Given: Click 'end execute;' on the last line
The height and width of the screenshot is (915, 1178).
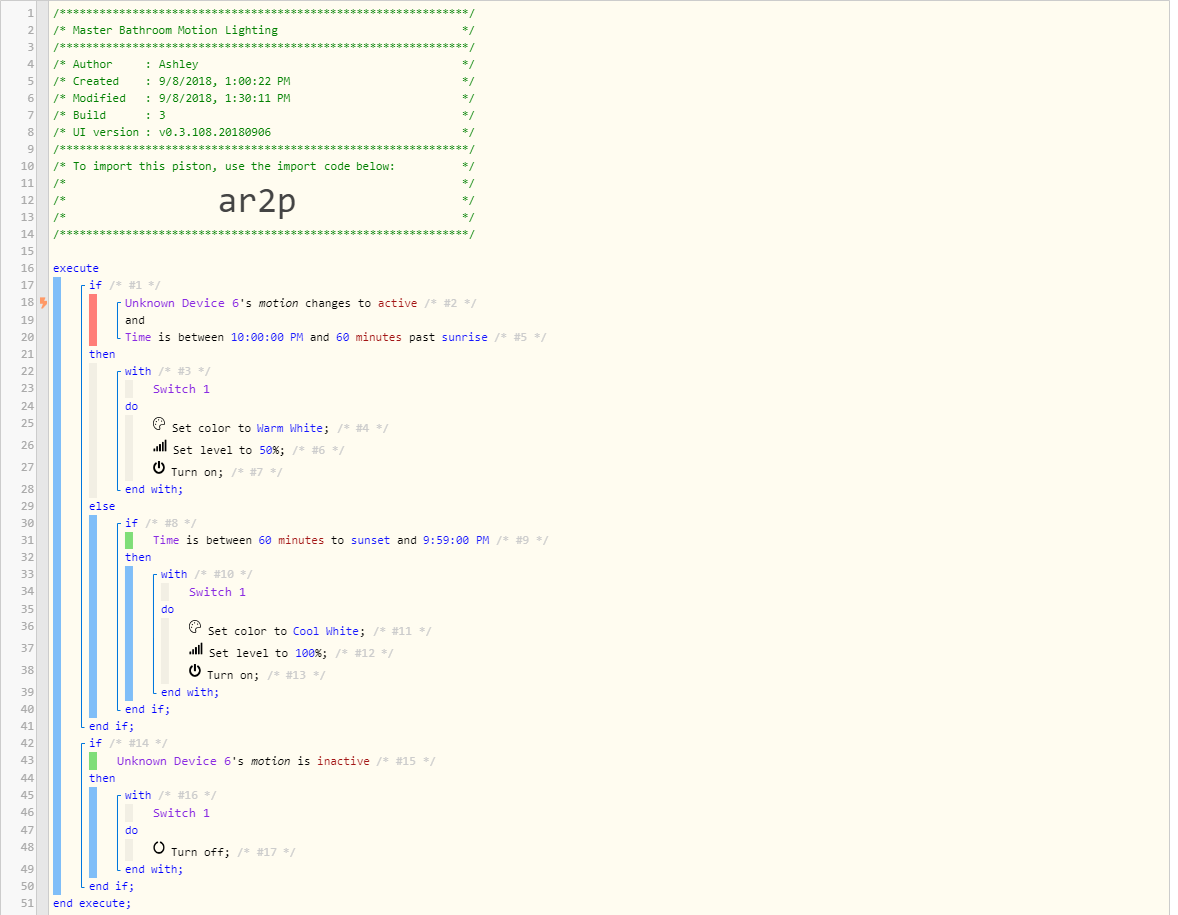Looking at the screenshot, I should (92, 903).
